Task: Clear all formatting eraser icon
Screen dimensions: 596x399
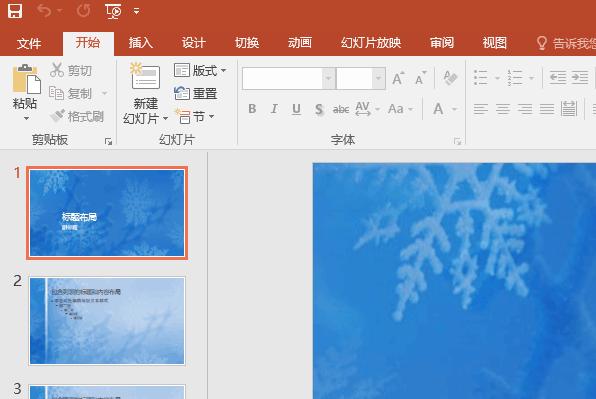Action: tap(450, 78)
